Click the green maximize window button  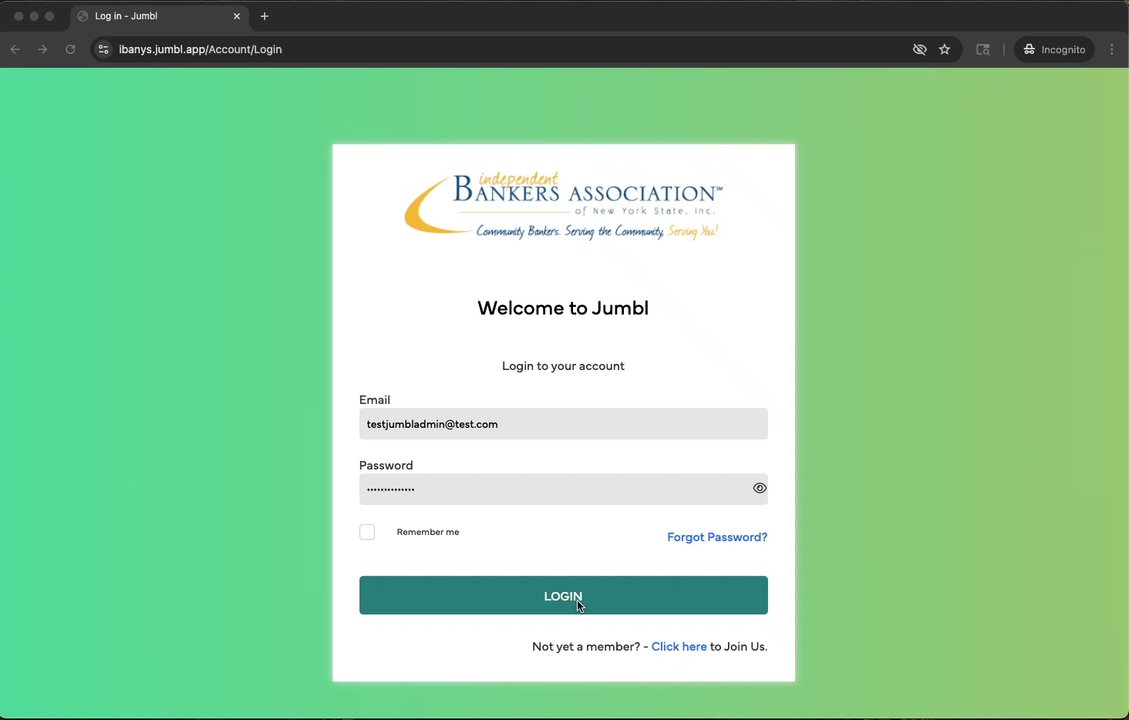(50, 16)
